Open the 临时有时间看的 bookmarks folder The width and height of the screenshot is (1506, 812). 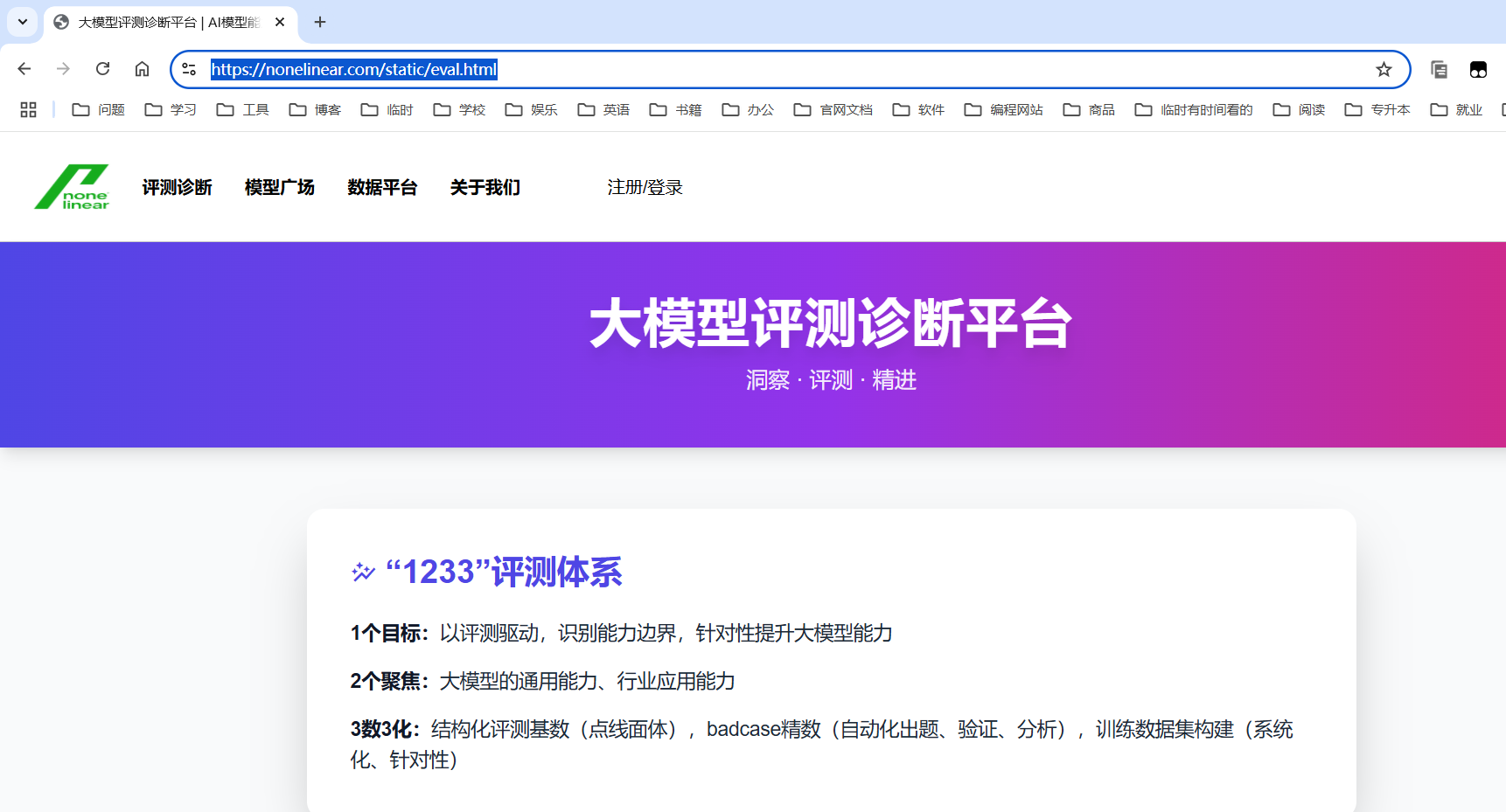[1194, 109]
